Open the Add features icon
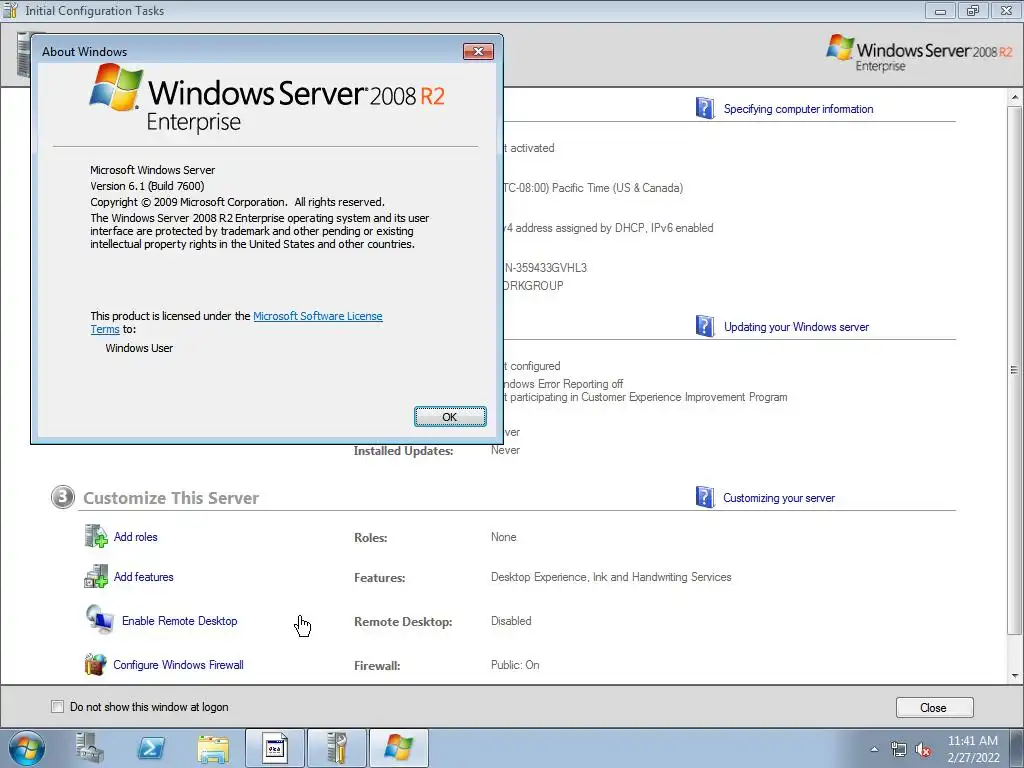Screen dimensions: 1024x768 click(x=96, y=576)
